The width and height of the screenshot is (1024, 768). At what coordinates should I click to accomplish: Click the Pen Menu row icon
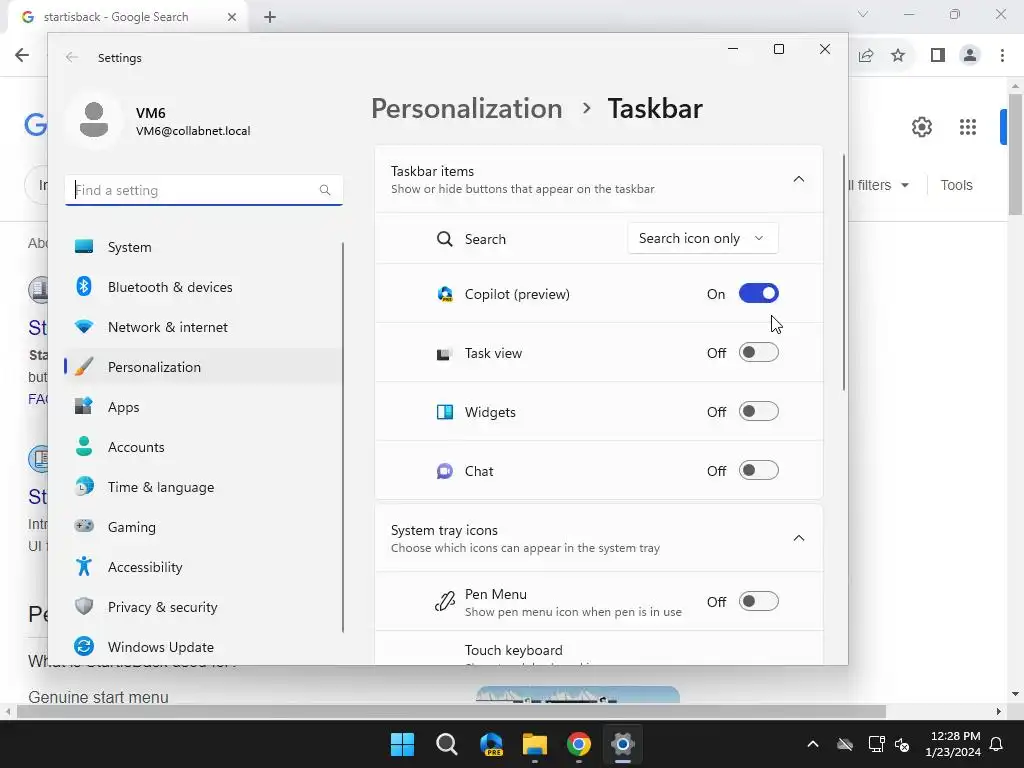[x=445, y=601]
